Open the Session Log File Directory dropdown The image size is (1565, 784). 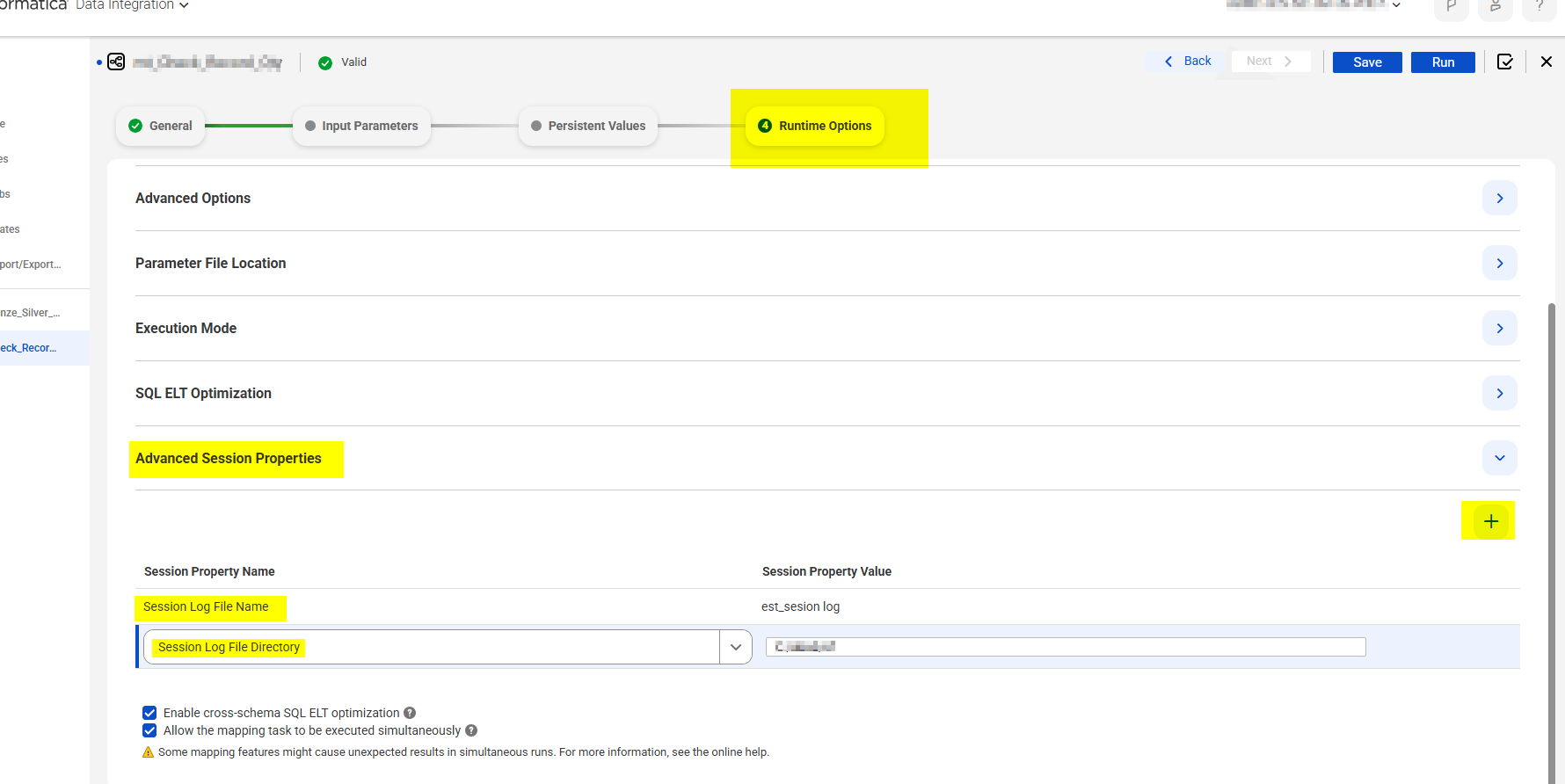[736, 647]
